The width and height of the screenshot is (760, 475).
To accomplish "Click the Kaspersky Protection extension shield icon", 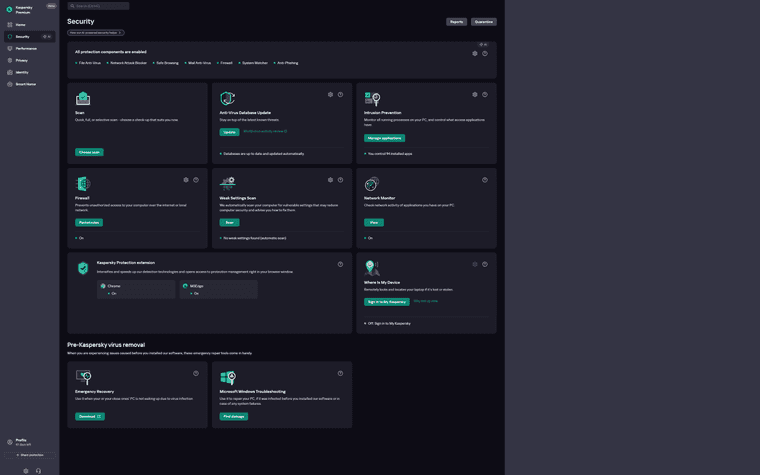I will tap(83, 268).
